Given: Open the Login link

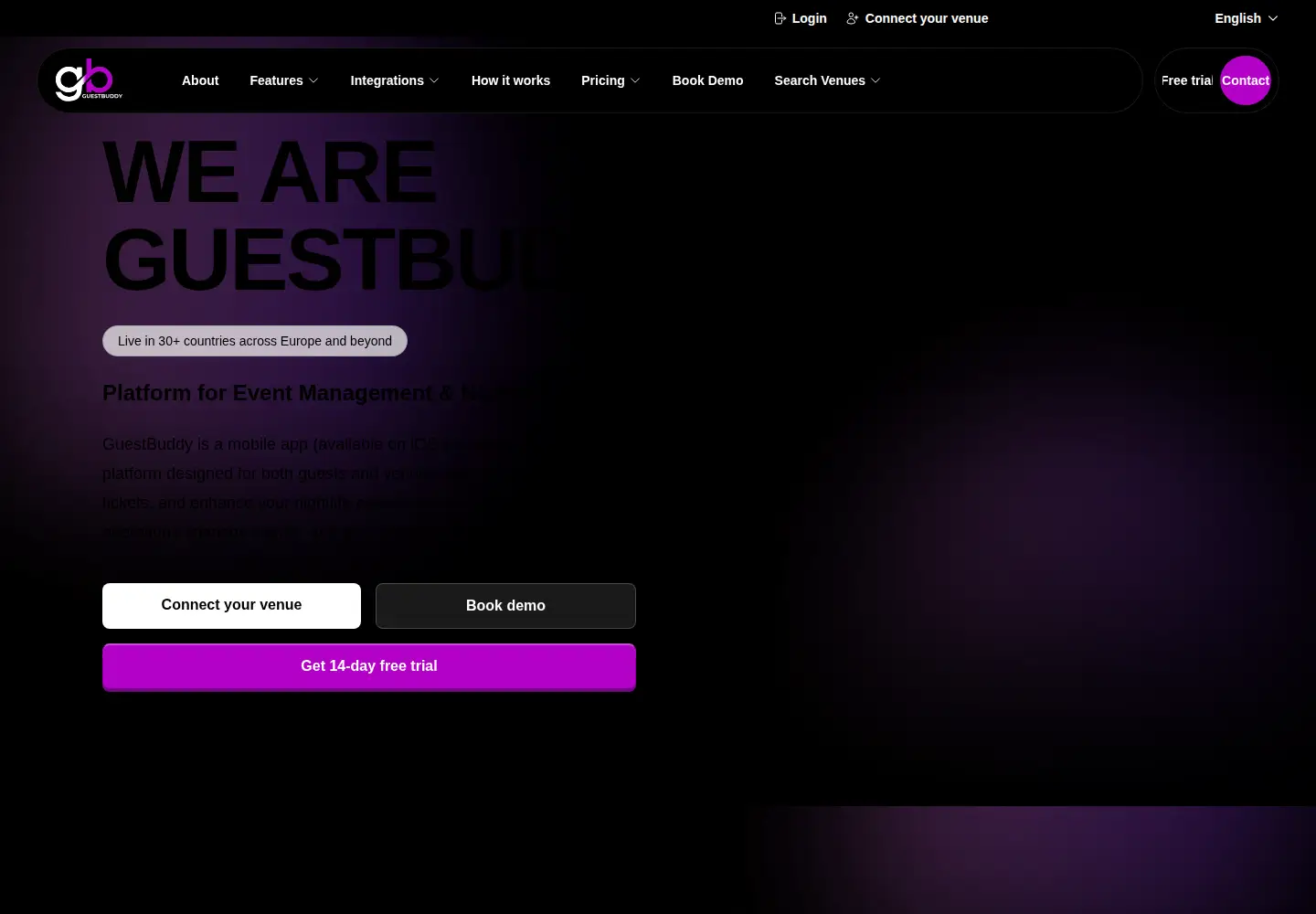Looking at the screenshot, I should click(801, 18).
